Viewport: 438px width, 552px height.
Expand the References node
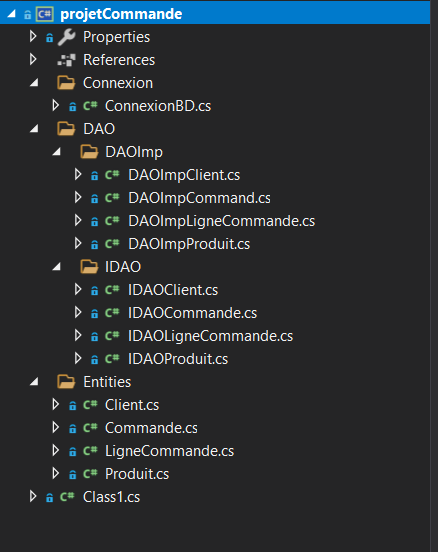tap(33, 59)
